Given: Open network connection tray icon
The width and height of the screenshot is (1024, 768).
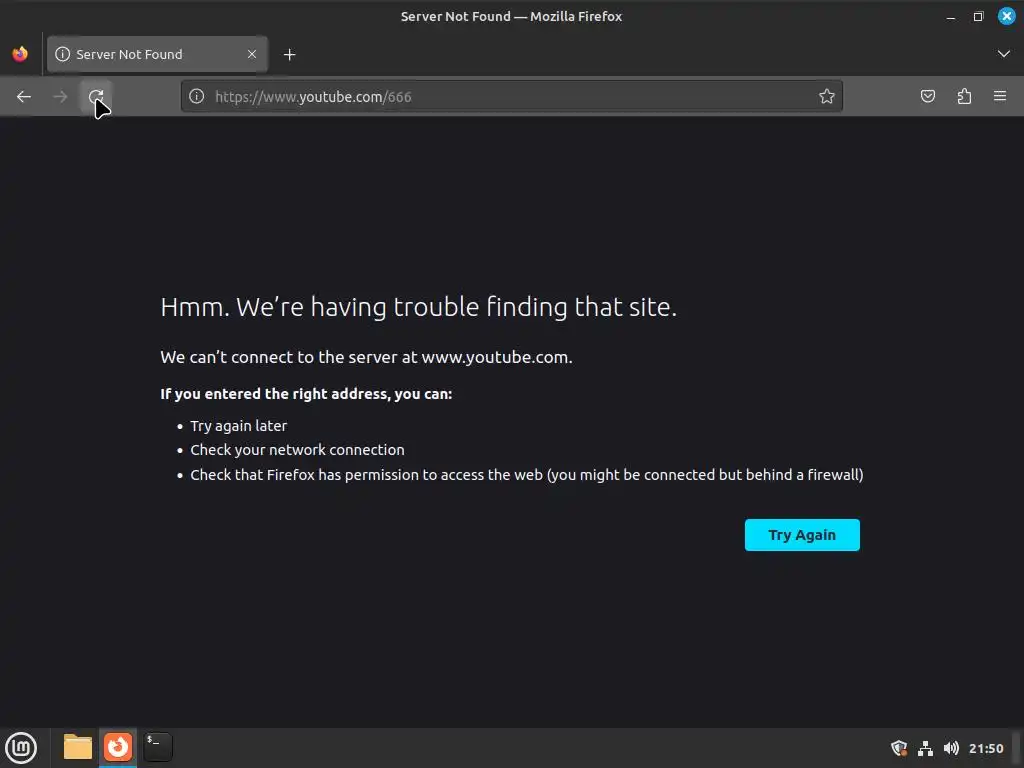Looking at the screenshot, I should pos(925,748).
